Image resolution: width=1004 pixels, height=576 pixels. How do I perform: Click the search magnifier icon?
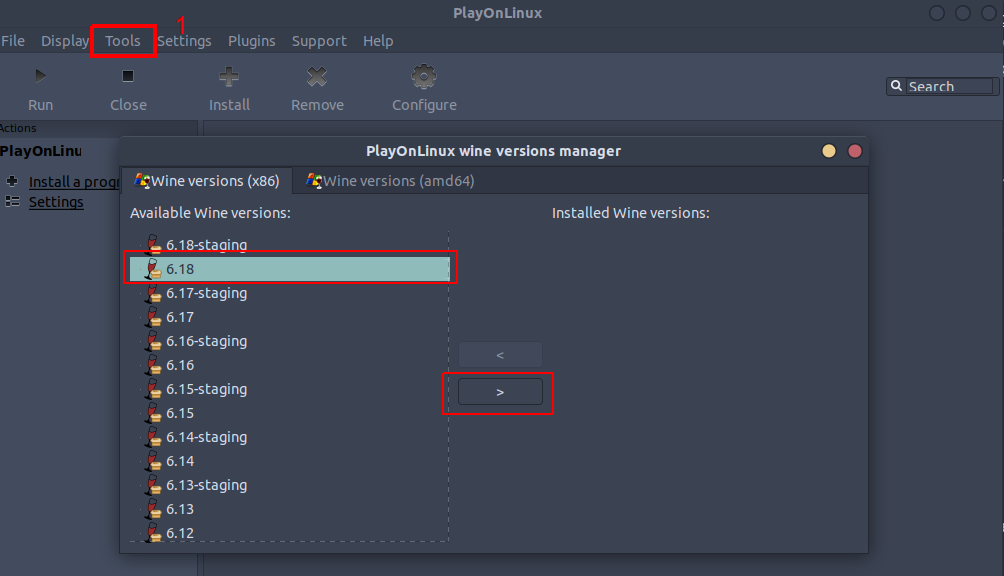[x=897, y=87]
